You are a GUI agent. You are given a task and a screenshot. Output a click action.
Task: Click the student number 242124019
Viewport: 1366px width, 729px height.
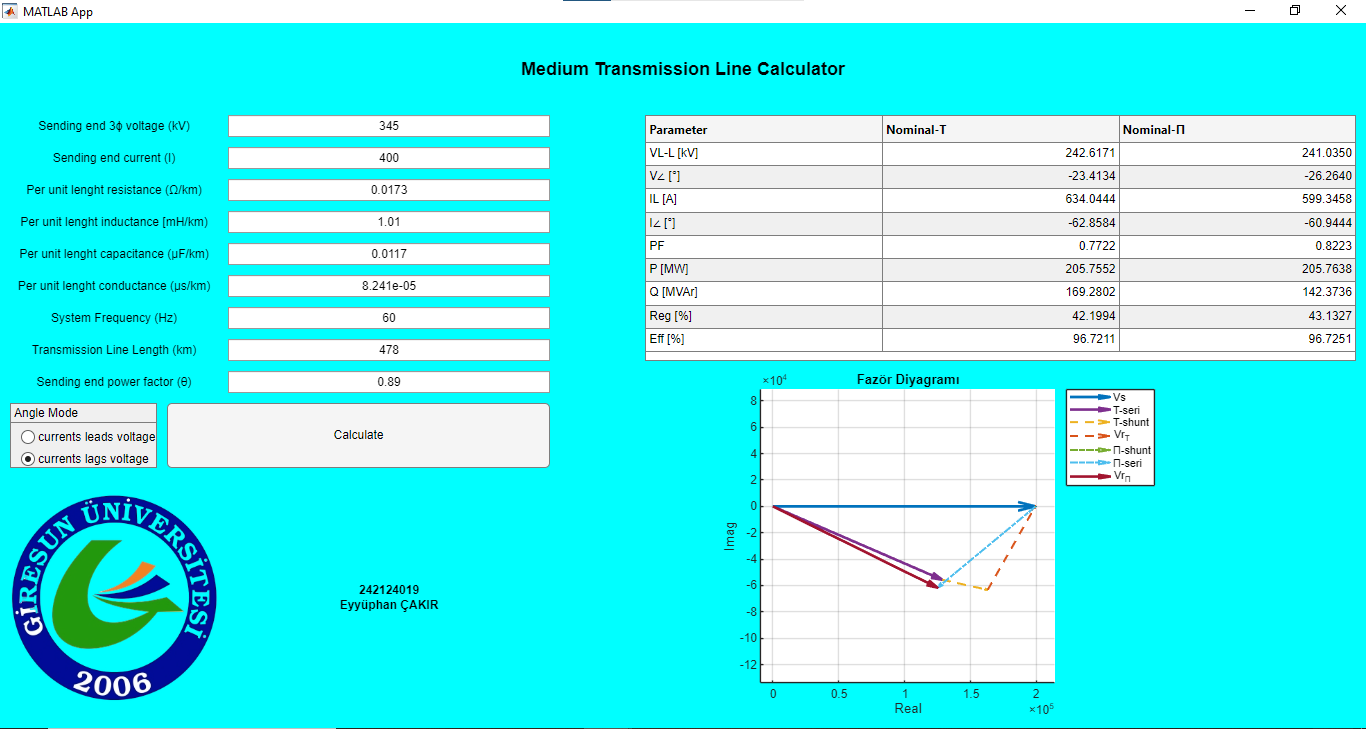[389, 590]
